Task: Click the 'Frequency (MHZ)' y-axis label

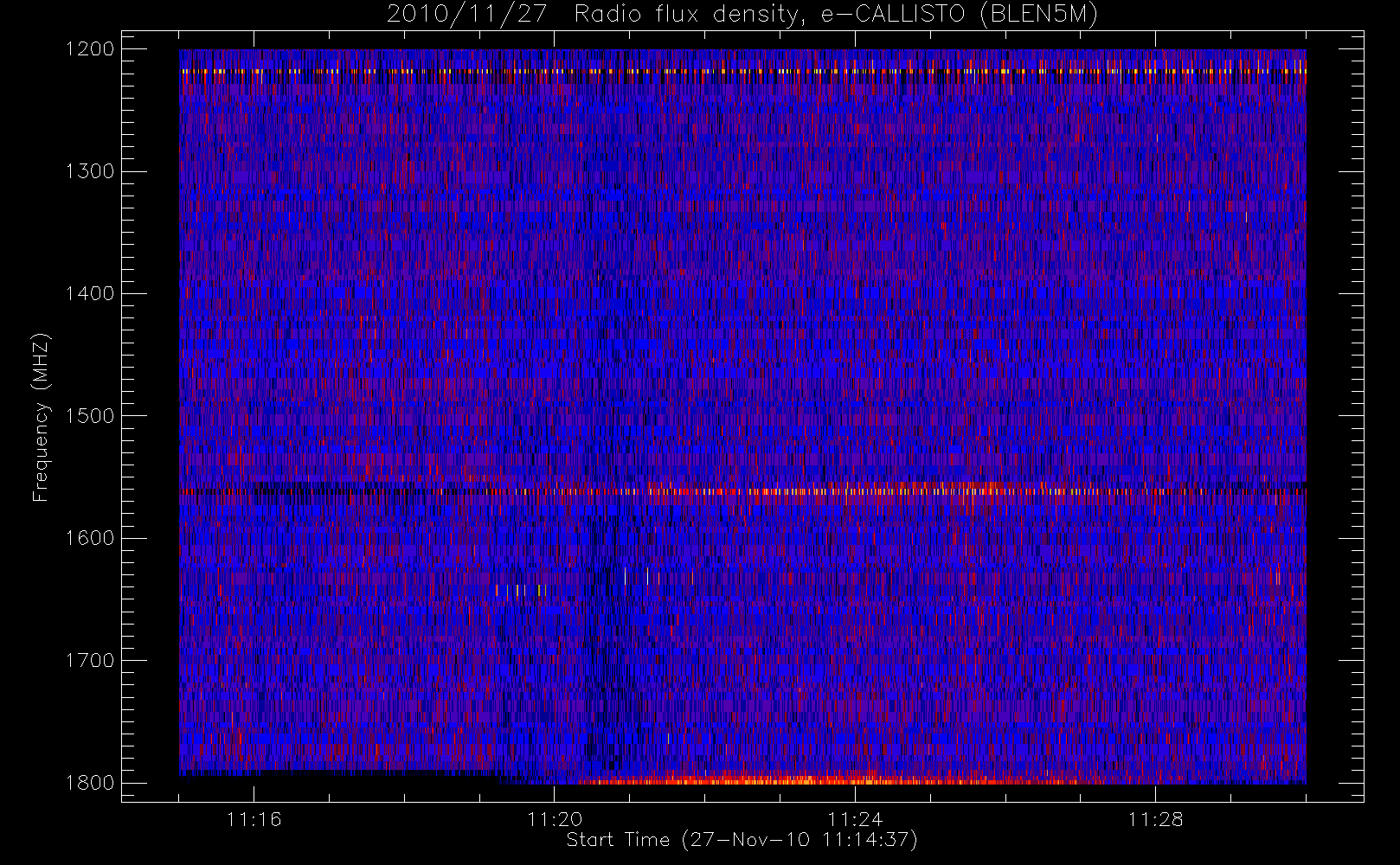Action: point(41,417)
